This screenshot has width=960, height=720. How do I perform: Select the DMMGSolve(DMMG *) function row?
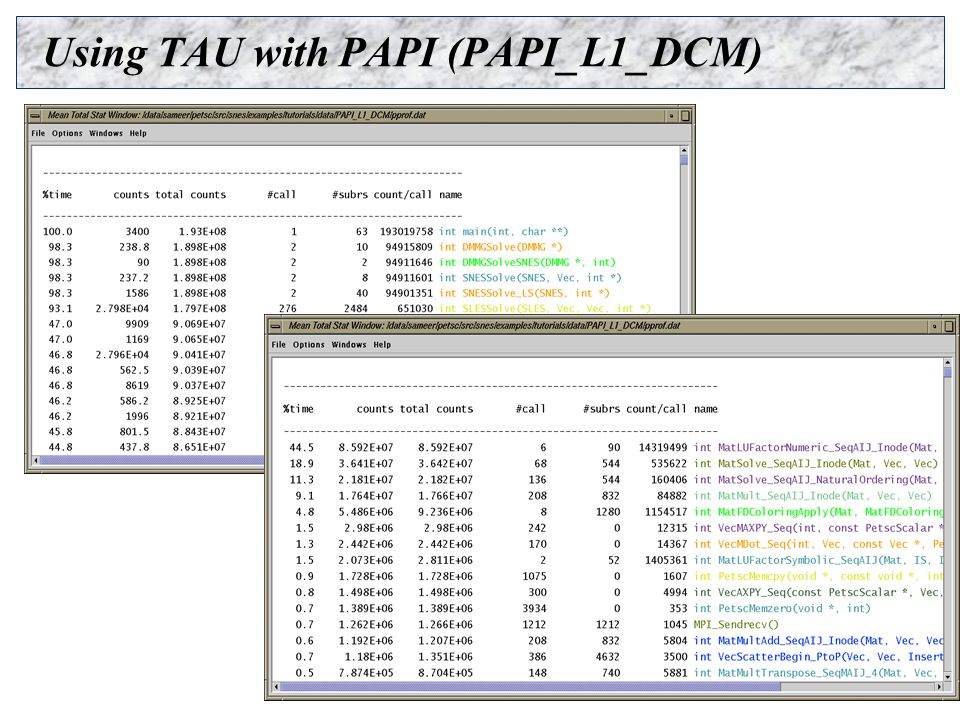(302, 247)
